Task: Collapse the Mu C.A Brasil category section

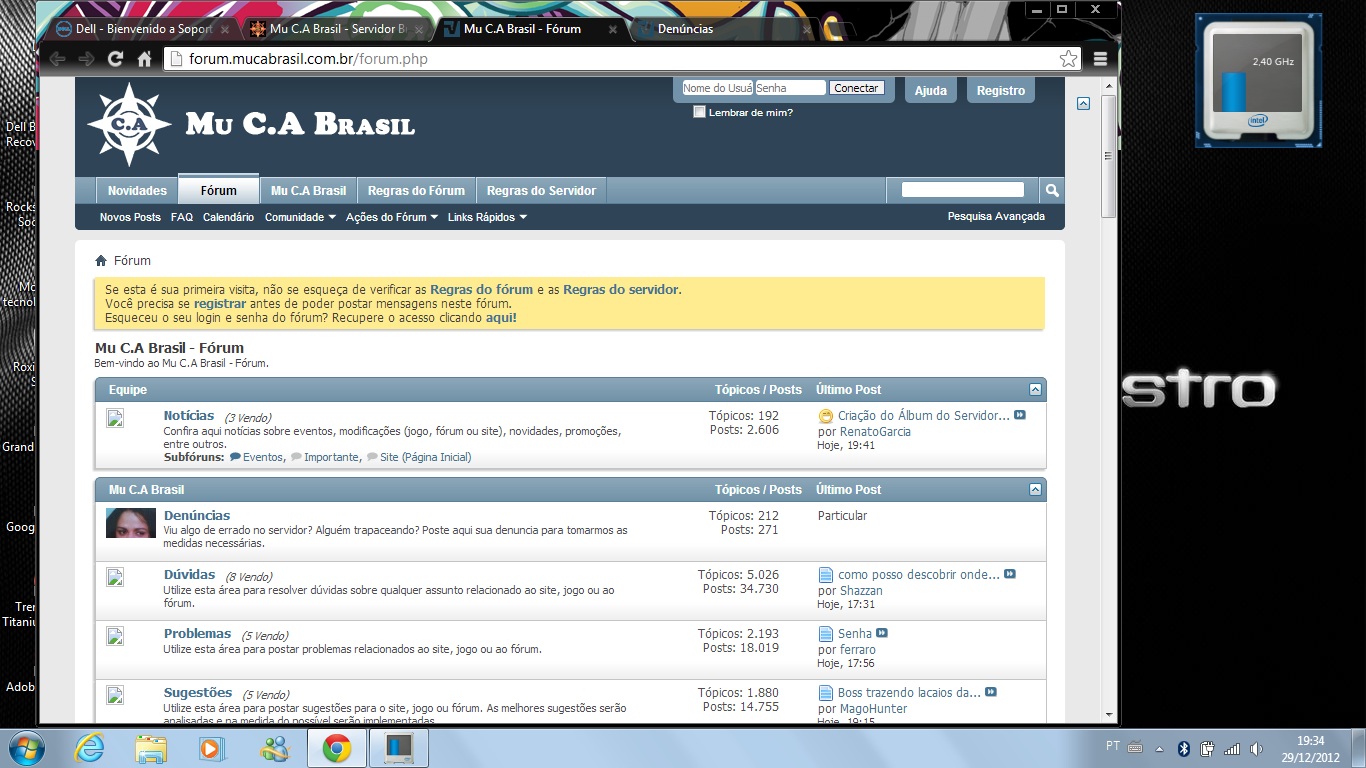Action: click(1035, 490)
